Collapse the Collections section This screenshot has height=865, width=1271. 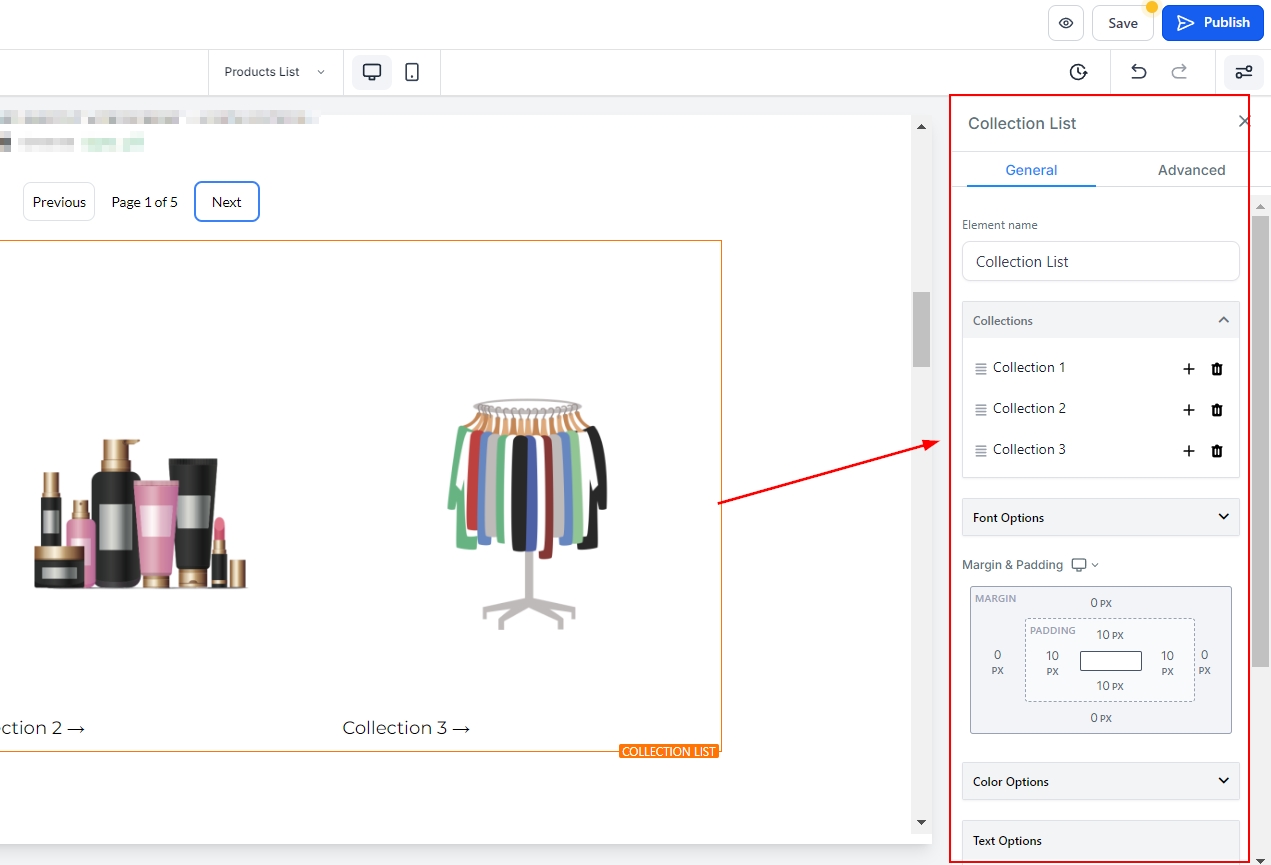click(x=1223, y=320)
